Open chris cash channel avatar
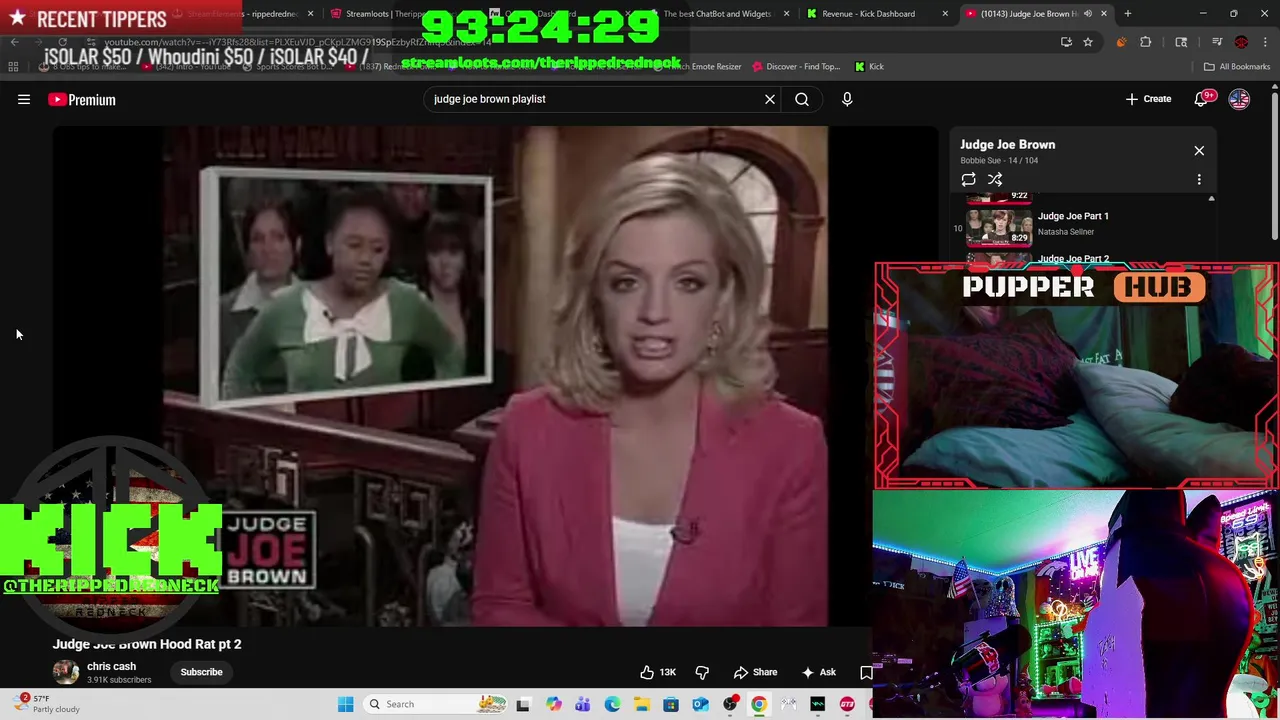Viewport: 1280px width, 720px height. click(x=66, y=672)
